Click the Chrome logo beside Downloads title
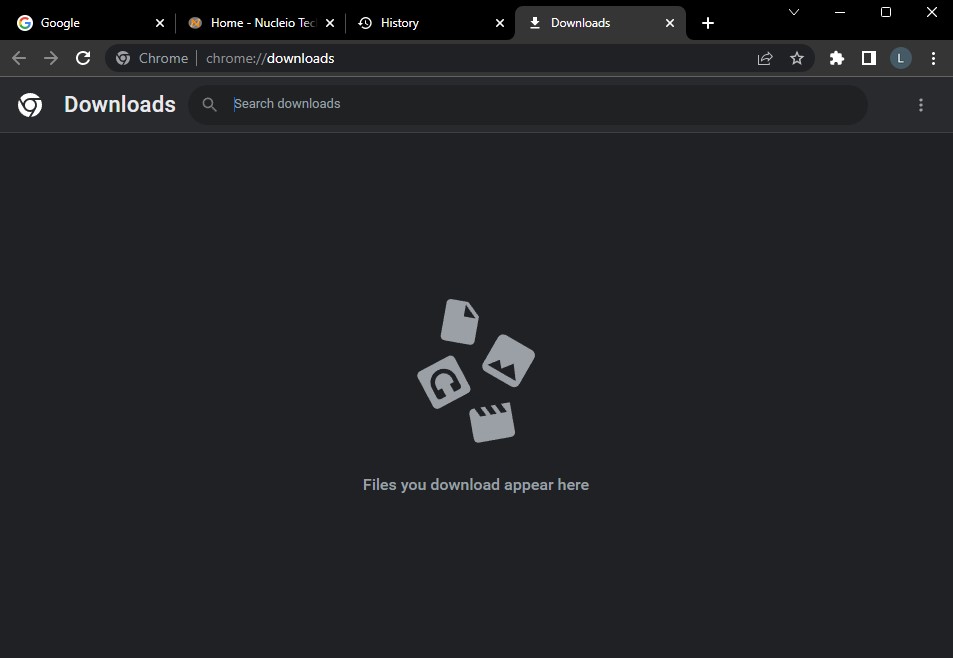The width and height of the screenshot is (953, 658). (x=30, y=105)
